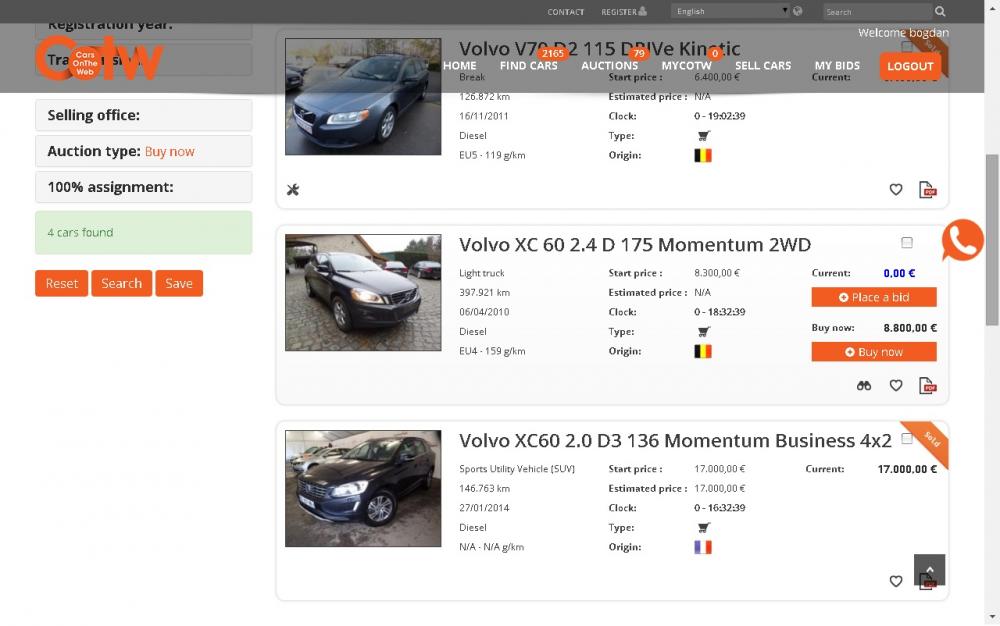Tick the checkbox for Volvo XC 60 2.4 D
The width and height of the screenshot is (1000, 626).
906,242
